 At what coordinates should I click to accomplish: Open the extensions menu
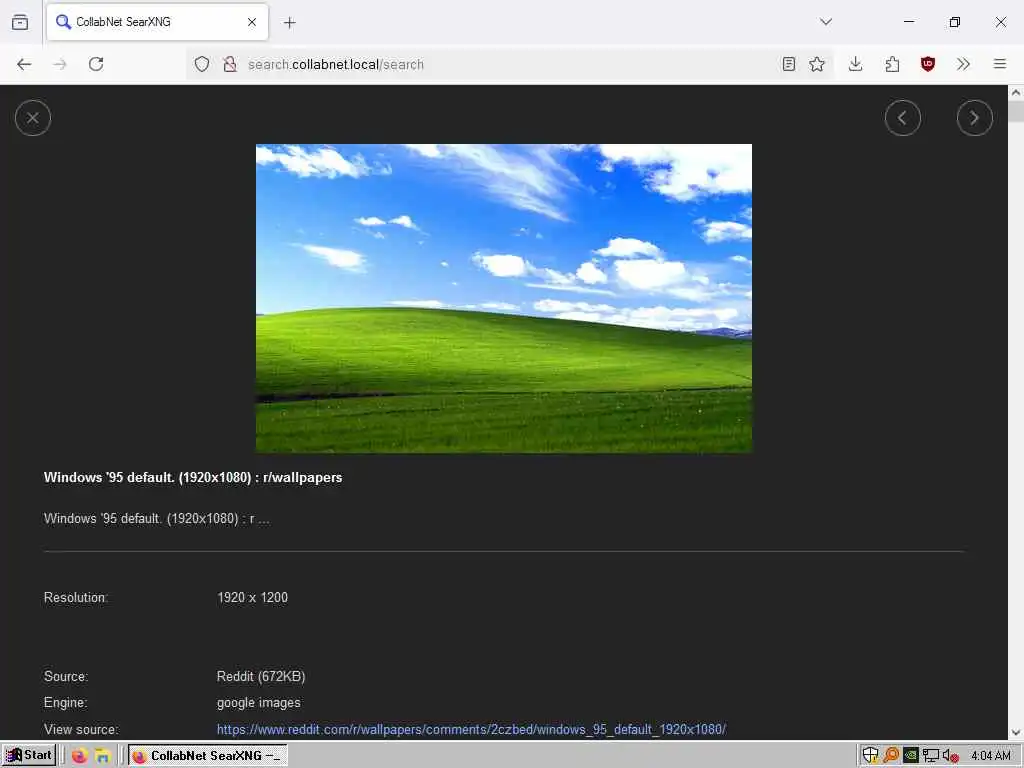coord(892,64)
